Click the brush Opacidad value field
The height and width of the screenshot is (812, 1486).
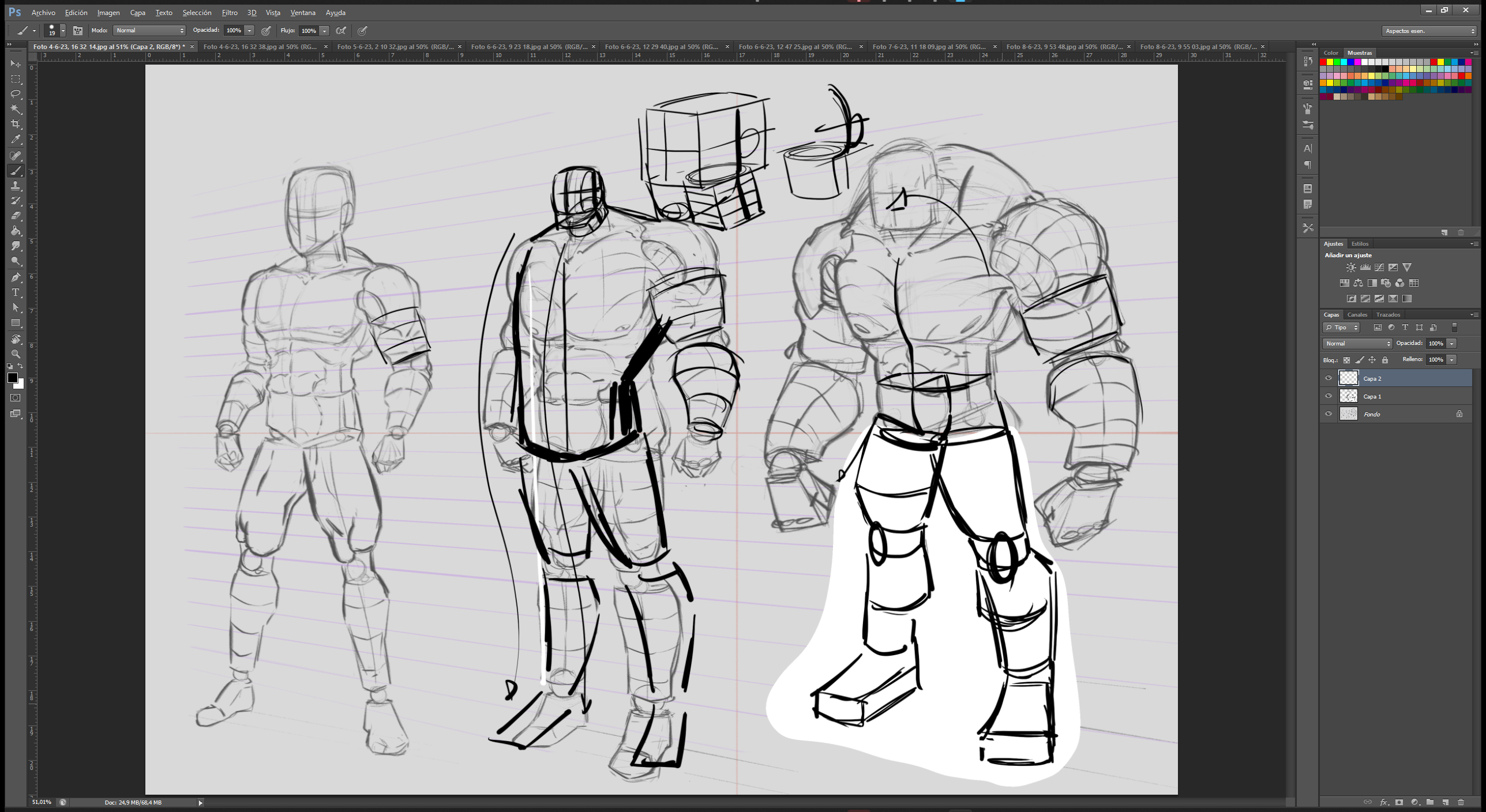click(x=234, y=31)
